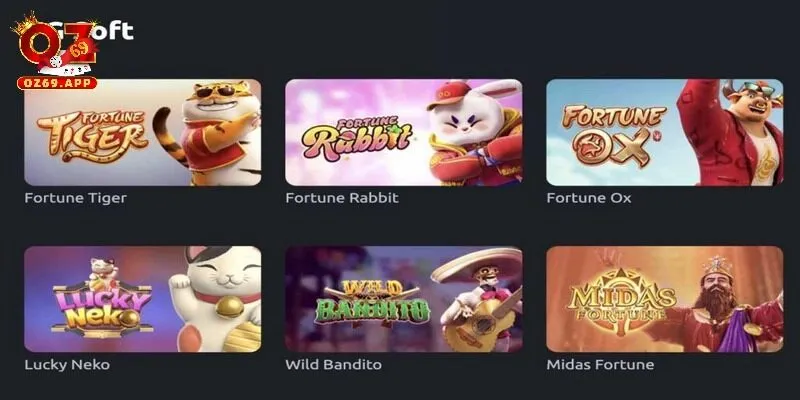This screenshot has height=400, width=800.
Task: Launch the Wild Bandito game banner
Action: tap(404, 299)
